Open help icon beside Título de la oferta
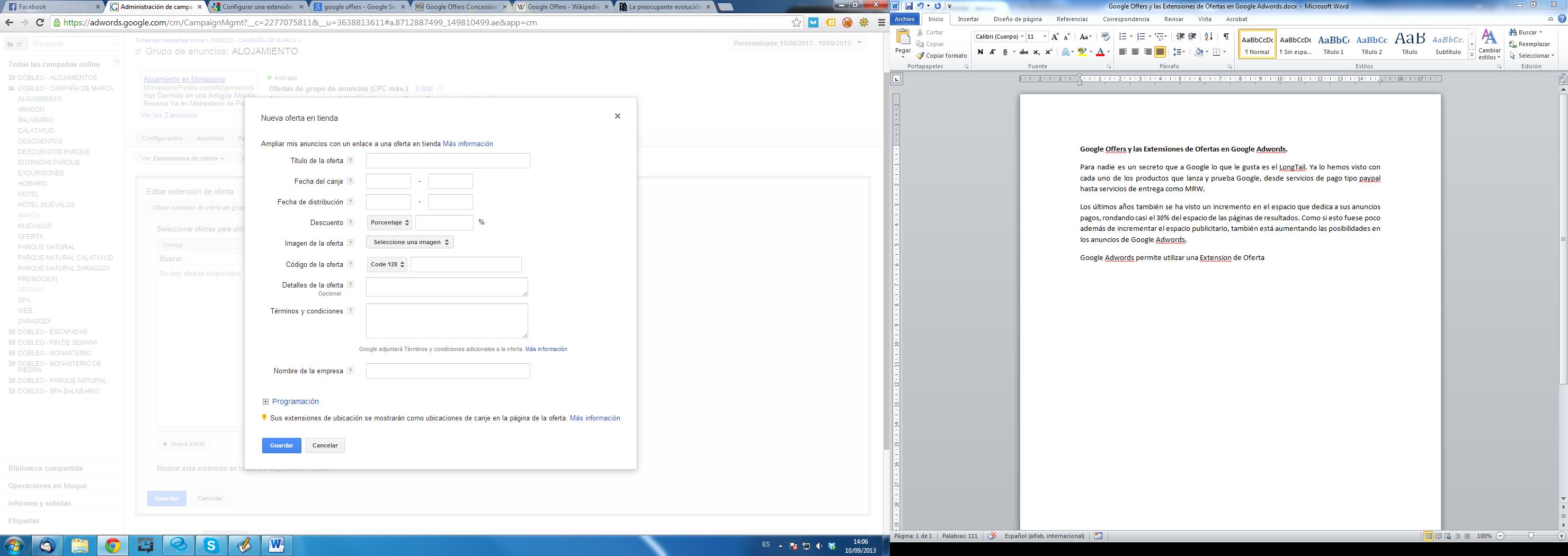 pyautogui.click(x=351, y=160)
